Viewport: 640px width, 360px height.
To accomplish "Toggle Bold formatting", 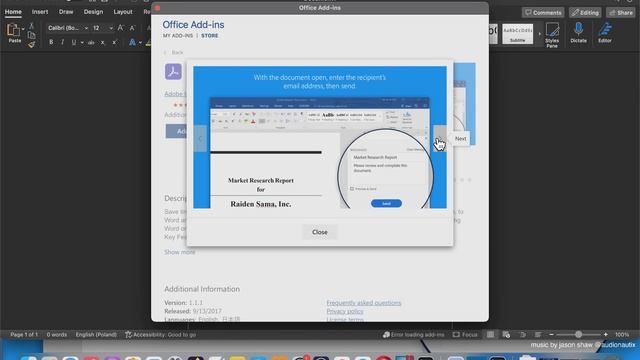I will 51,42.
